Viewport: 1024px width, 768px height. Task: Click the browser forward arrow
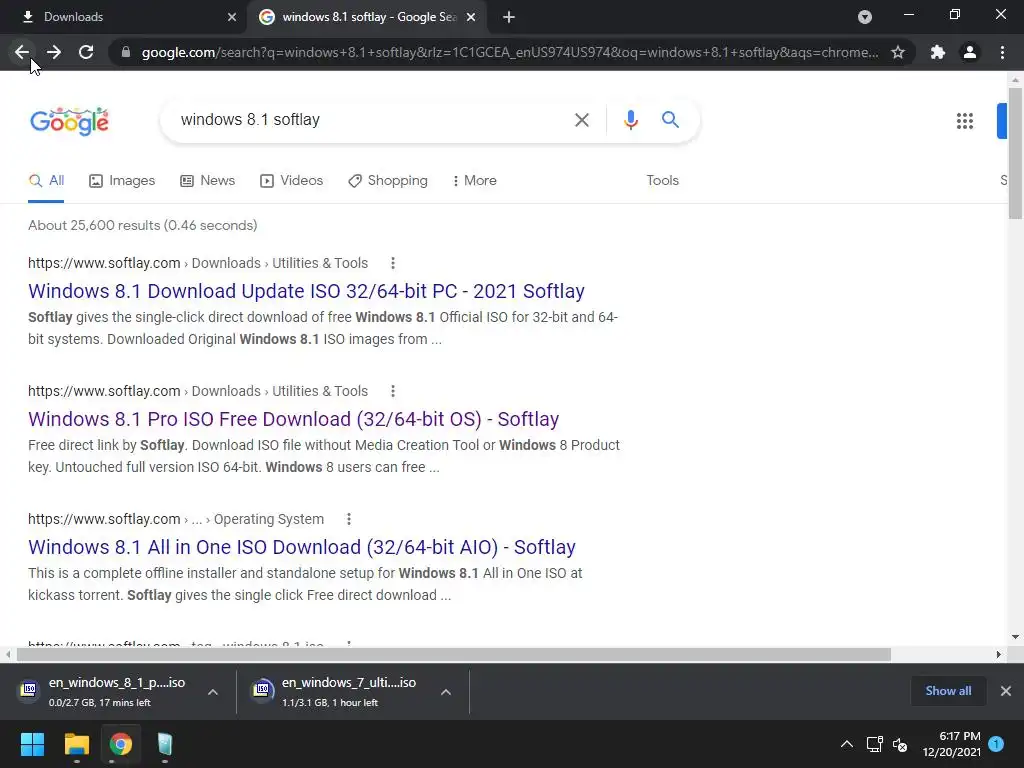(x=54, y=52)
